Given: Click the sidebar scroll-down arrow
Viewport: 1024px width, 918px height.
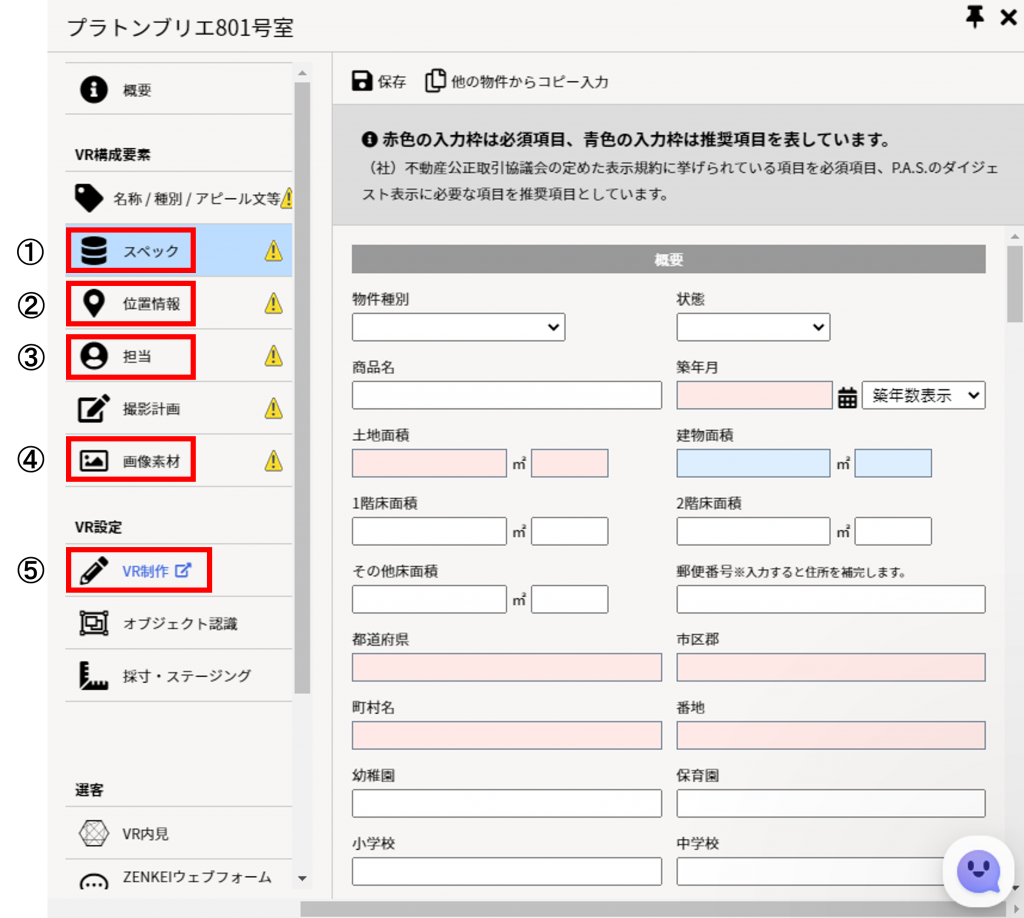Looking at the screenshot, I should [302, 879].
